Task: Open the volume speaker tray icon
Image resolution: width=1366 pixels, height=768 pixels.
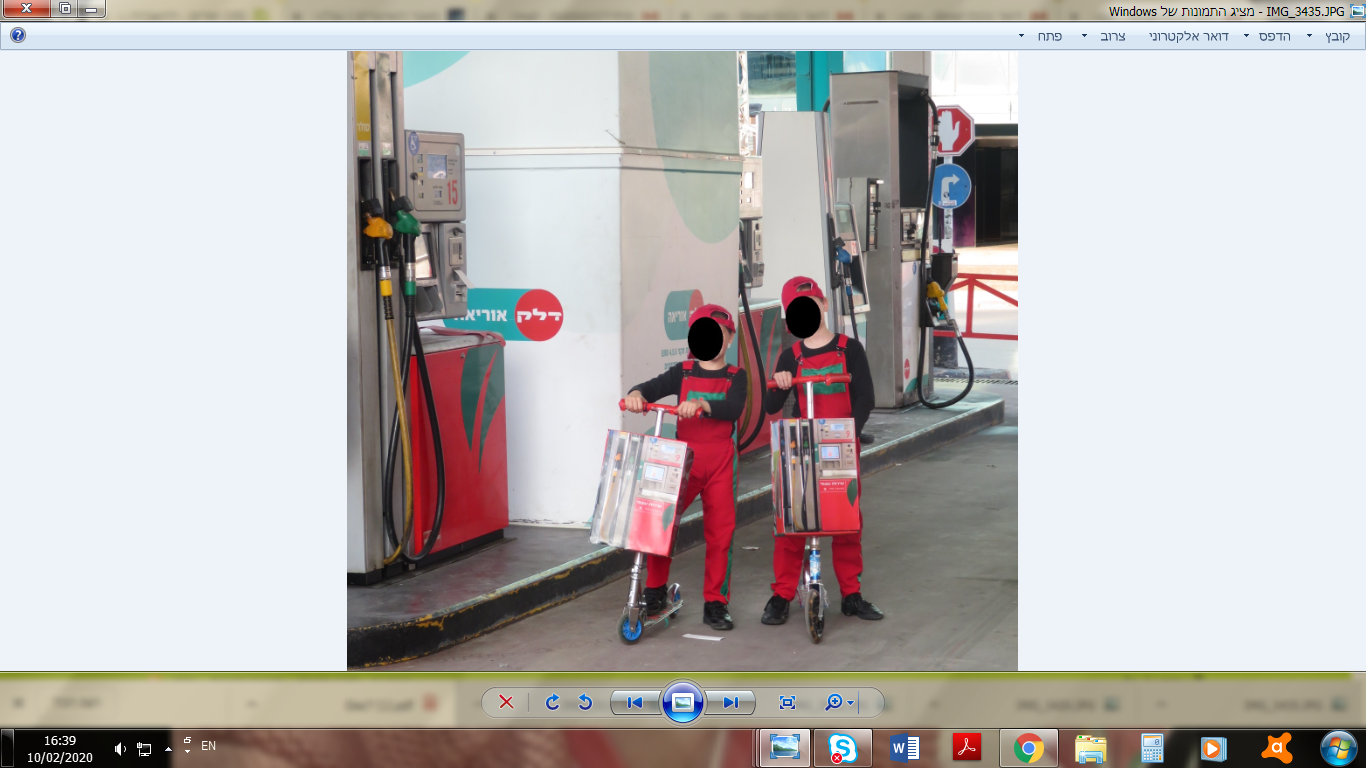Action: tap(120, 748)
